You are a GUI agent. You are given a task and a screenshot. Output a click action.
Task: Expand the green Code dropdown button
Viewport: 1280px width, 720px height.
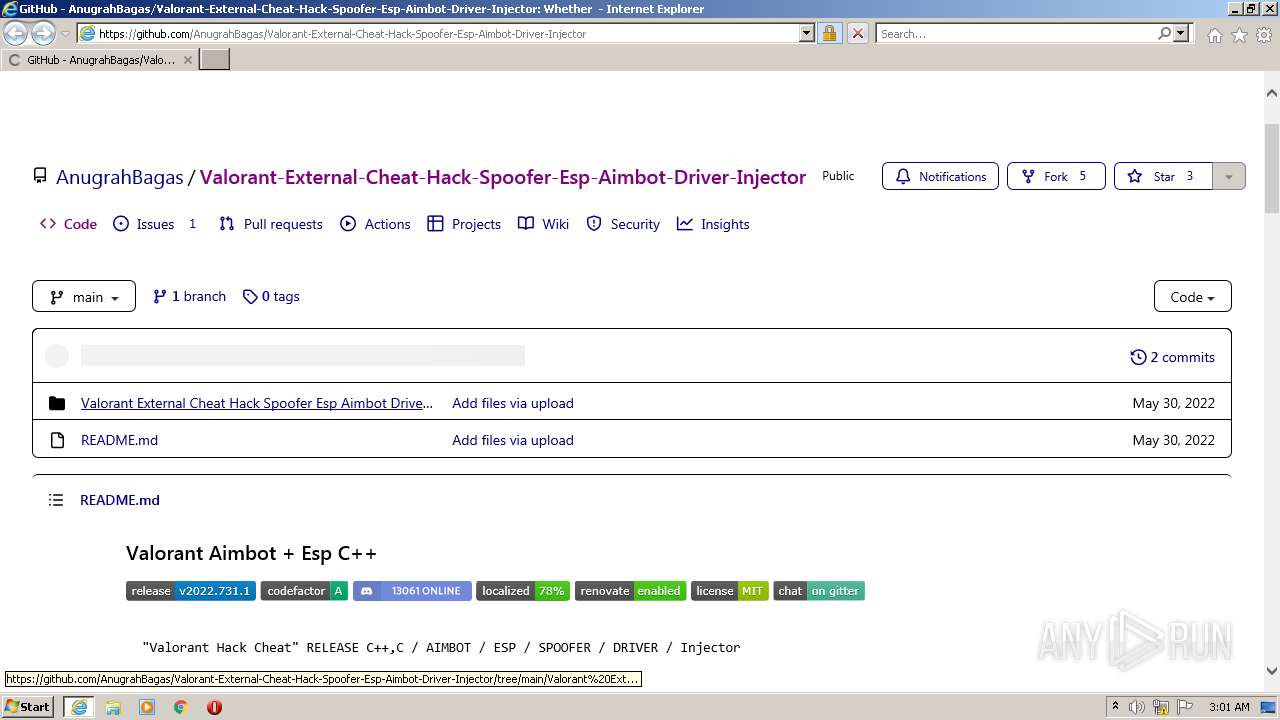tap(1192, 296)
